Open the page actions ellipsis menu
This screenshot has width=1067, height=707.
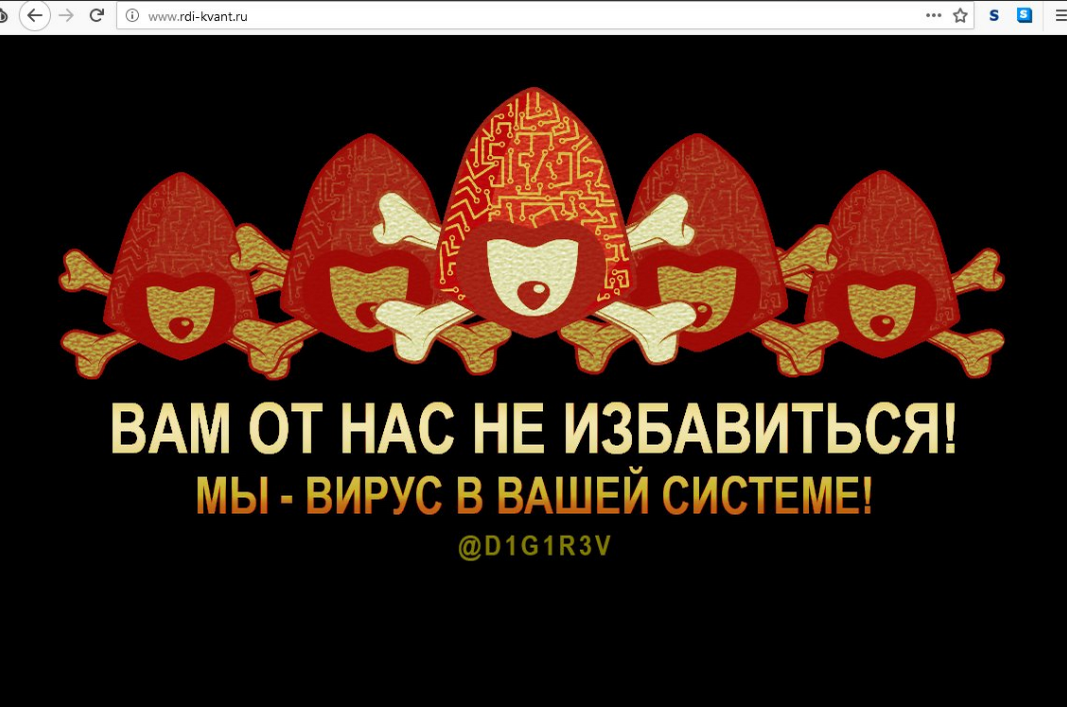click(x=933, y=16)
